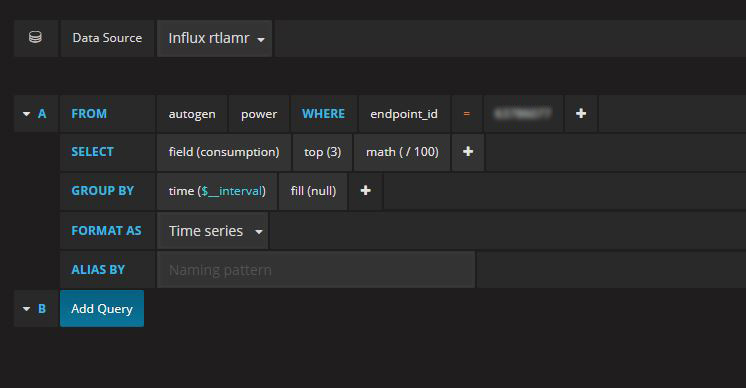The height and width of the screenshot is (388, 746).
Task: Collapse query B with its arrow
Action: coord(27,309)
